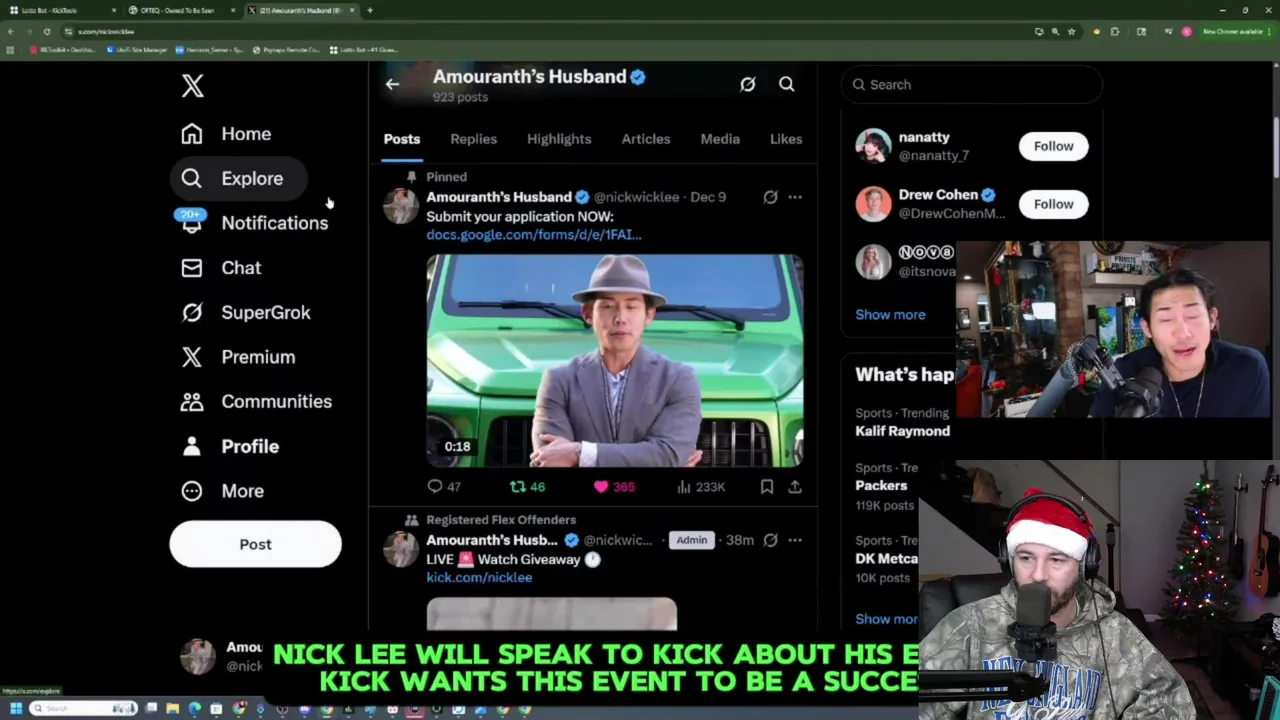Click Grok icon on the pinned post
This screenshot has width=1280, height=720.
click(x=770, y=197)
